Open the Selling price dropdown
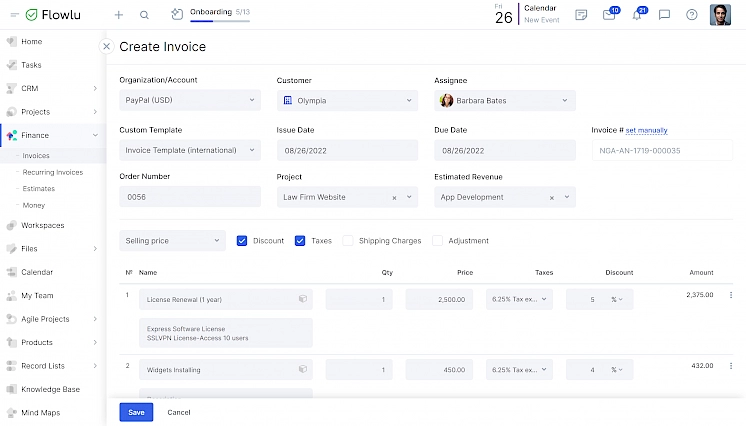 [x=172, y=241]
